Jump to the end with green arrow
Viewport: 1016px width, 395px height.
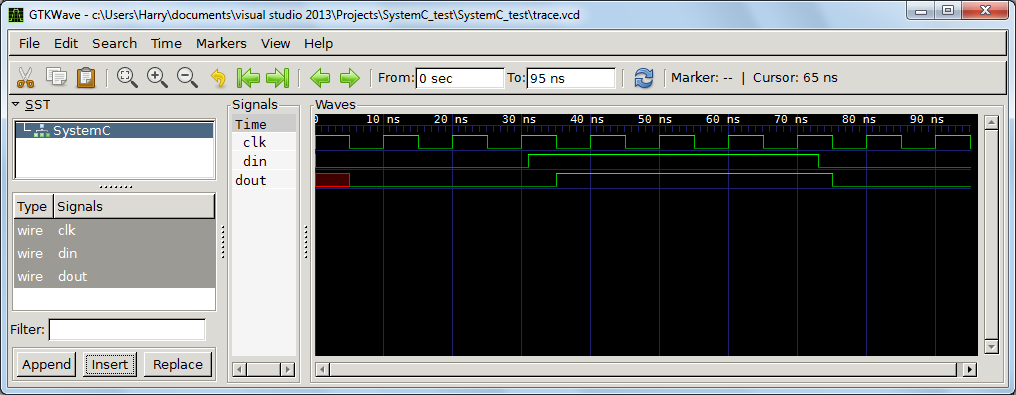[277, 78]
